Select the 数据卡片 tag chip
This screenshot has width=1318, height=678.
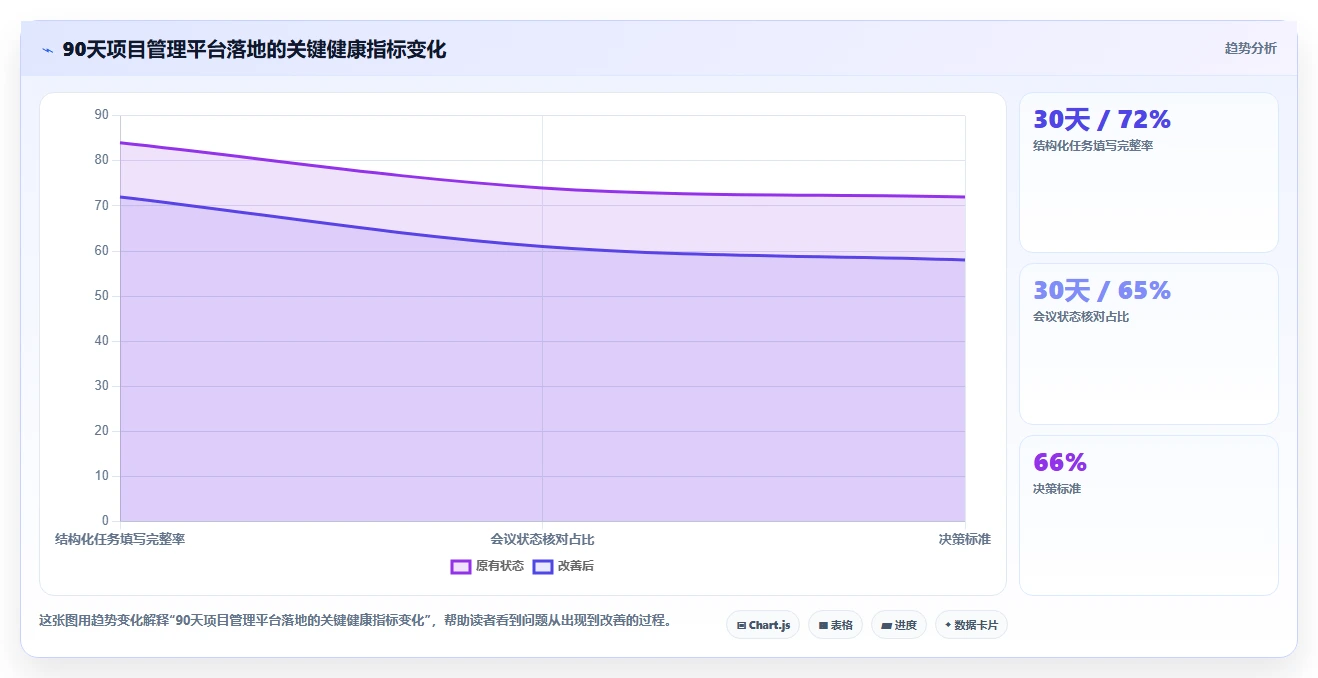click(971, 625)
